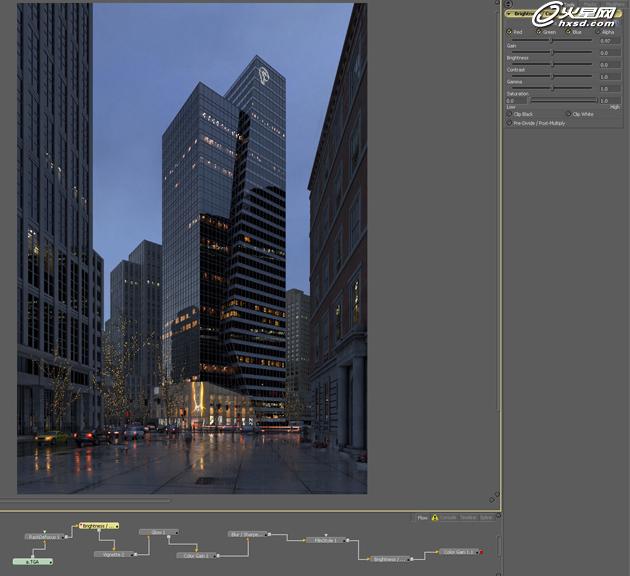This screenshot has width=630, height=576.
Task: Select the Glow 1 node
Action: pyautogui.click(x=158, y=532)
